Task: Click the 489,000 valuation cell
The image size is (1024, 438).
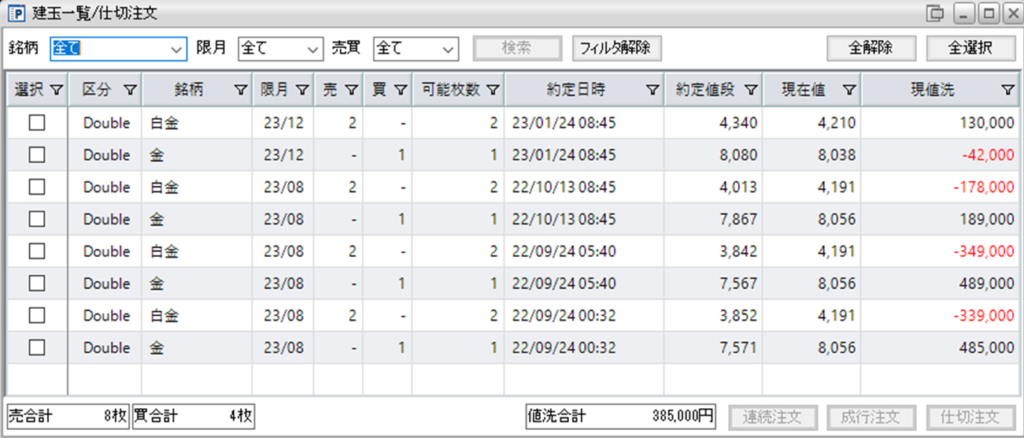Action: pyautogui.click(x=939, y=283)
